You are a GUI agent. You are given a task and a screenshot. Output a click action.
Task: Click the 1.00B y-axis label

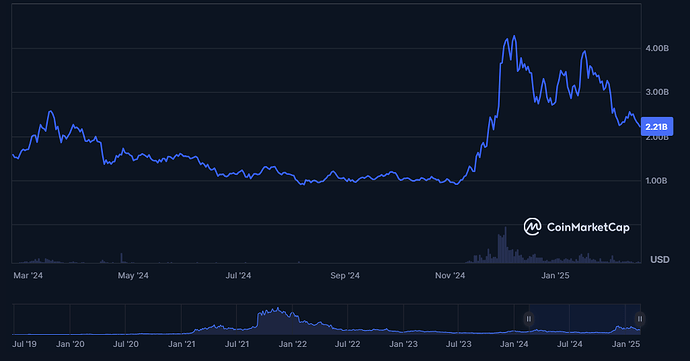pyautogui.click(x=656, y=181)
